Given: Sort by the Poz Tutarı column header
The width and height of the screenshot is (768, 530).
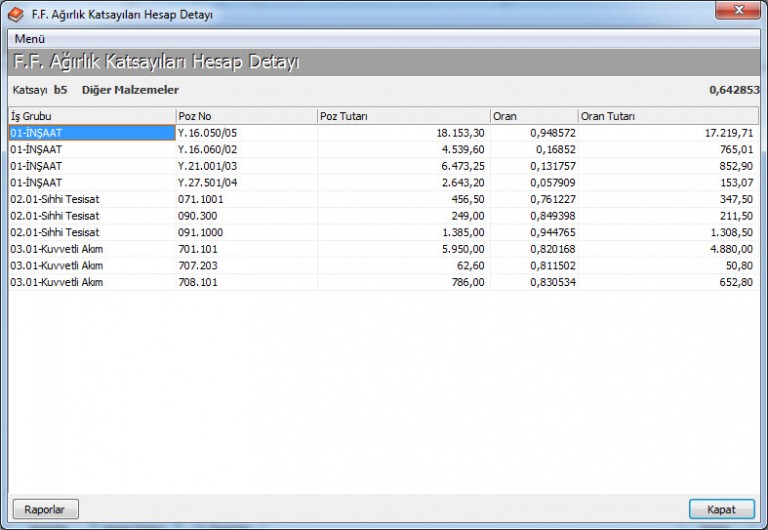Looking at the screenshot, I should tap(402, 116).
